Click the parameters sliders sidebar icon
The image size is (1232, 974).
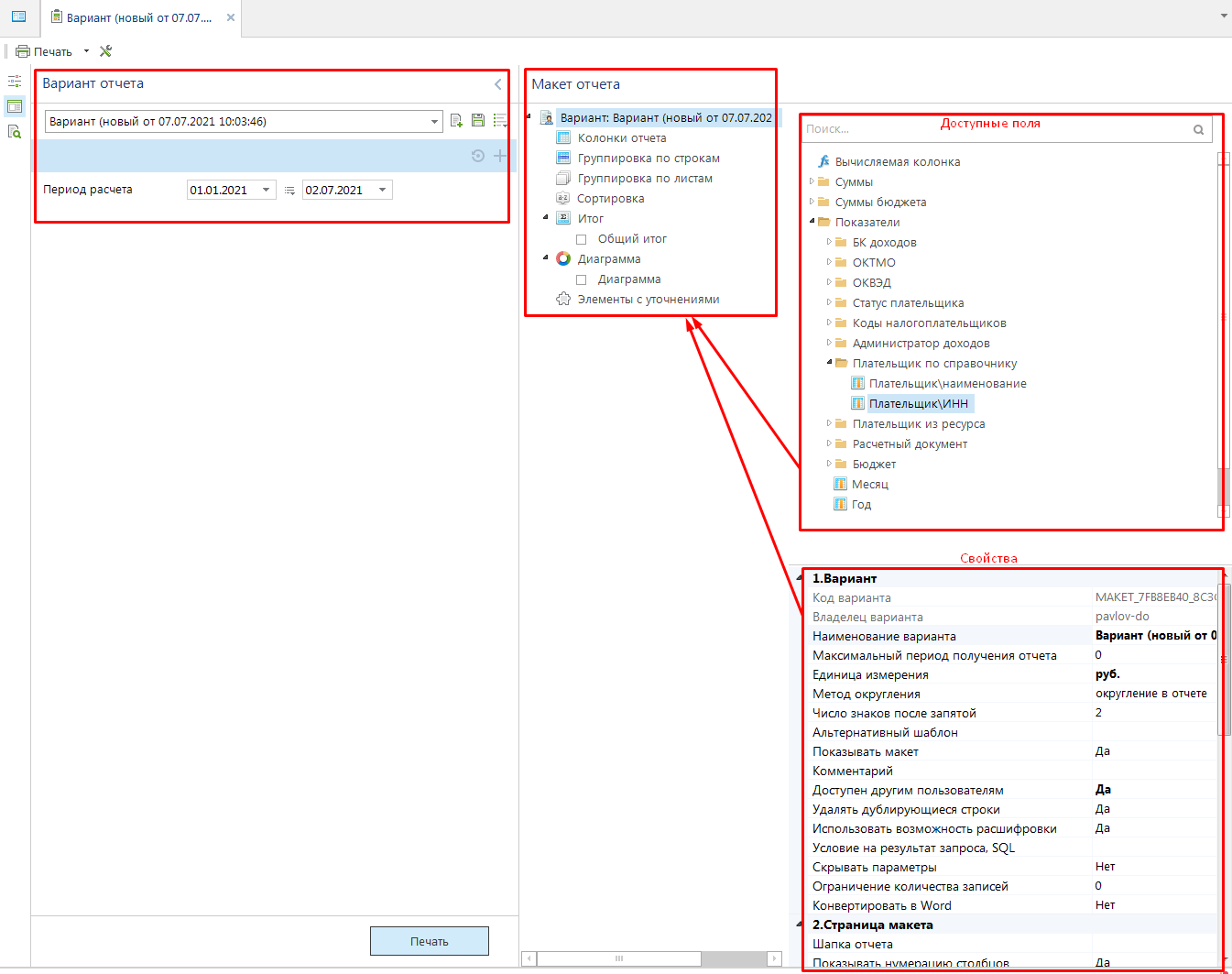pyautogui.click(x=15, y=82)
